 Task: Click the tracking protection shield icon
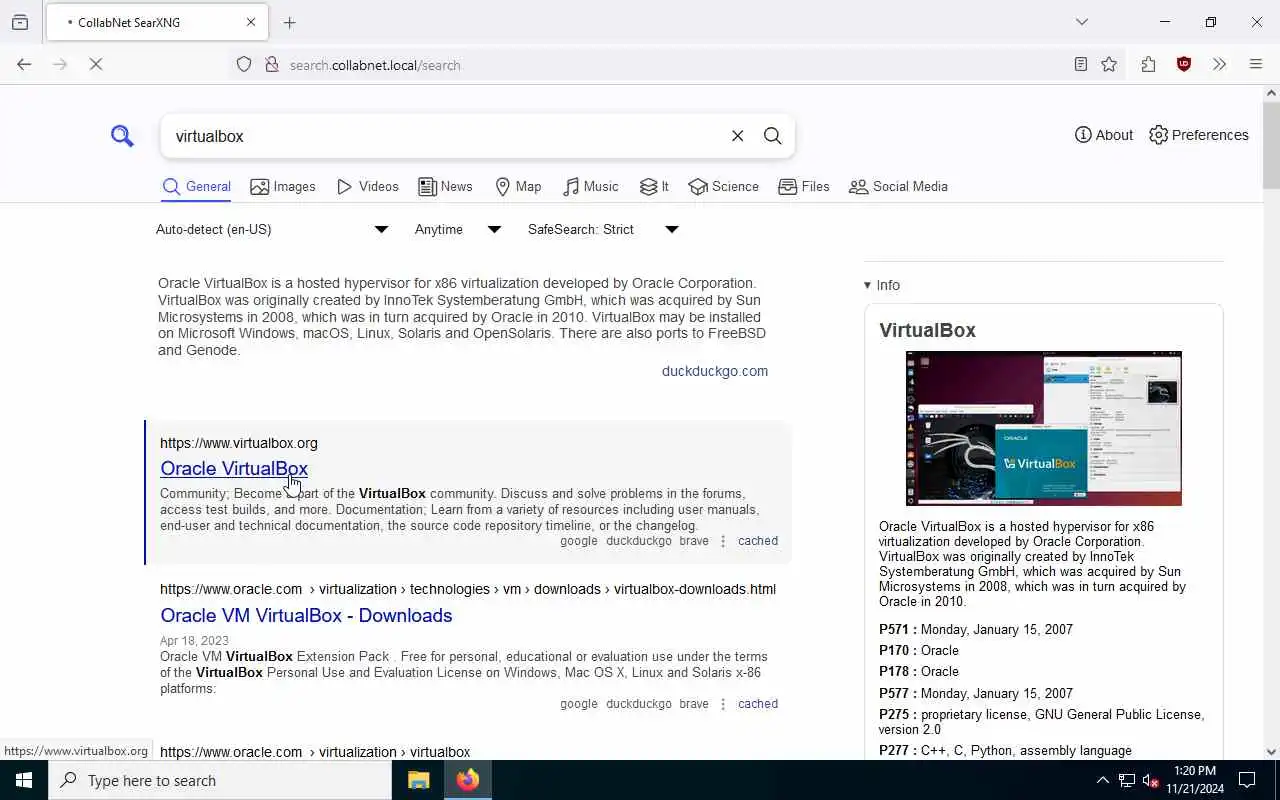coord(244,64)
